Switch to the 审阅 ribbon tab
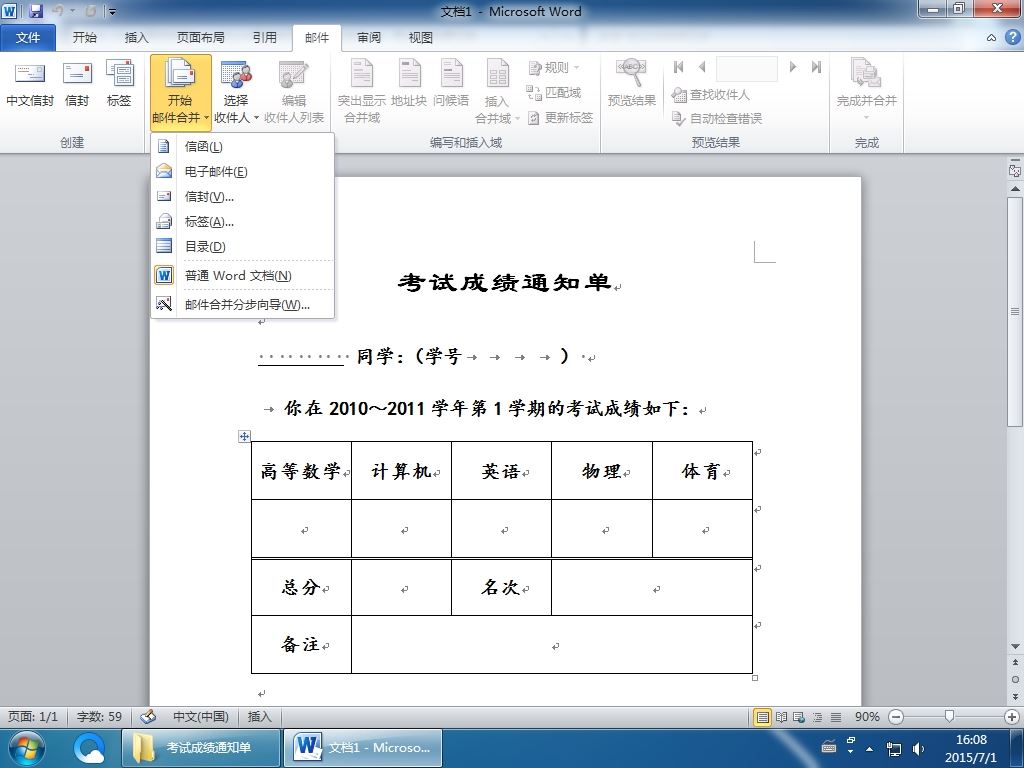Screen dimensions: 1024x768 (369, 37)
